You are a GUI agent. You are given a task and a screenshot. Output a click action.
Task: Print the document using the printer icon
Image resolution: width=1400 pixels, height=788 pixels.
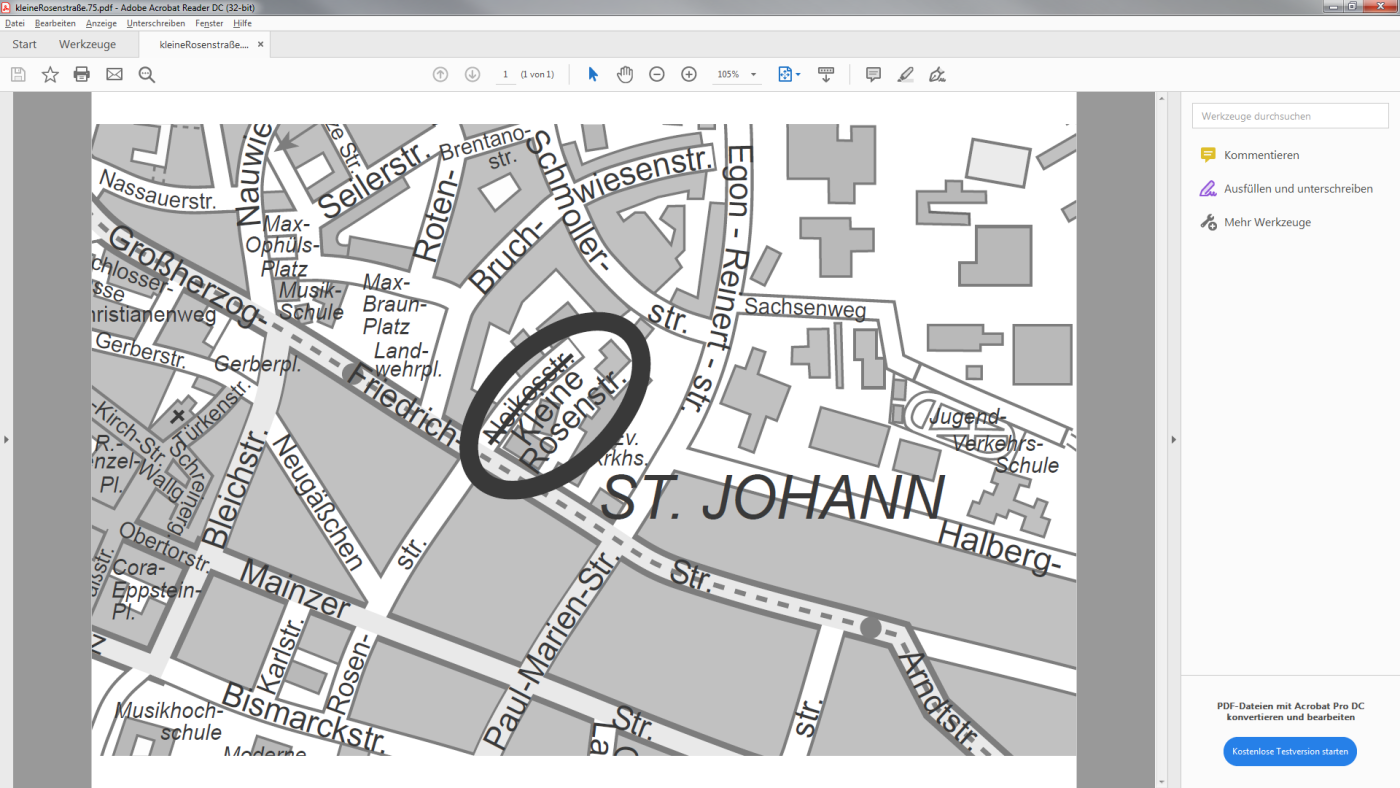click(82, 74)
